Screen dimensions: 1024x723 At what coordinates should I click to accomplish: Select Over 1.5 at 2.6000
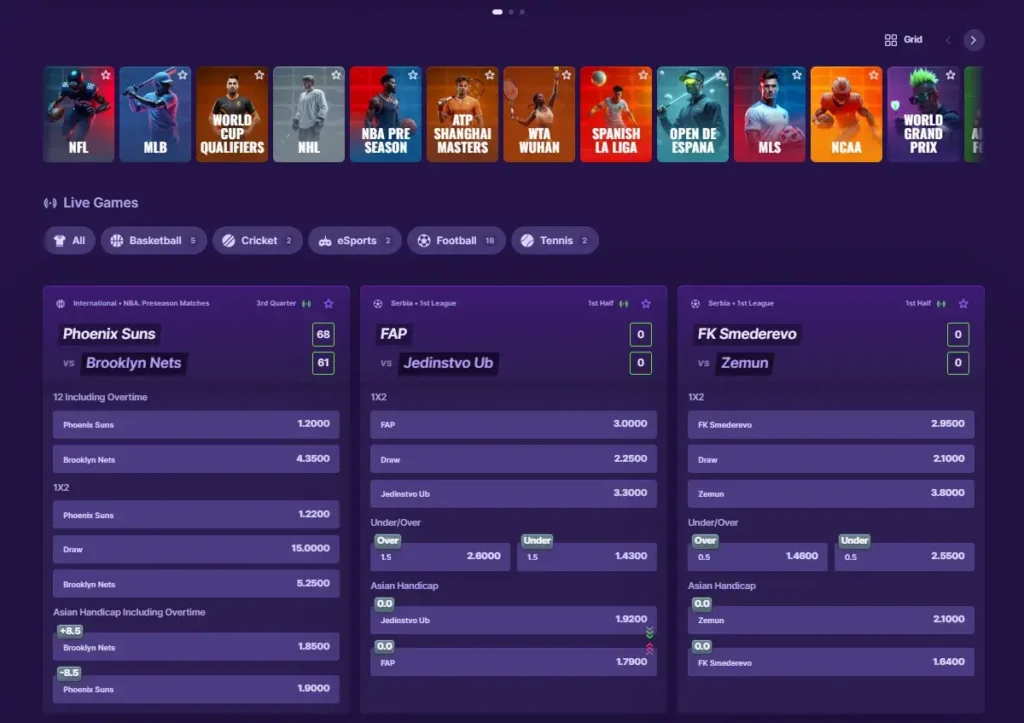coord(440,556)
